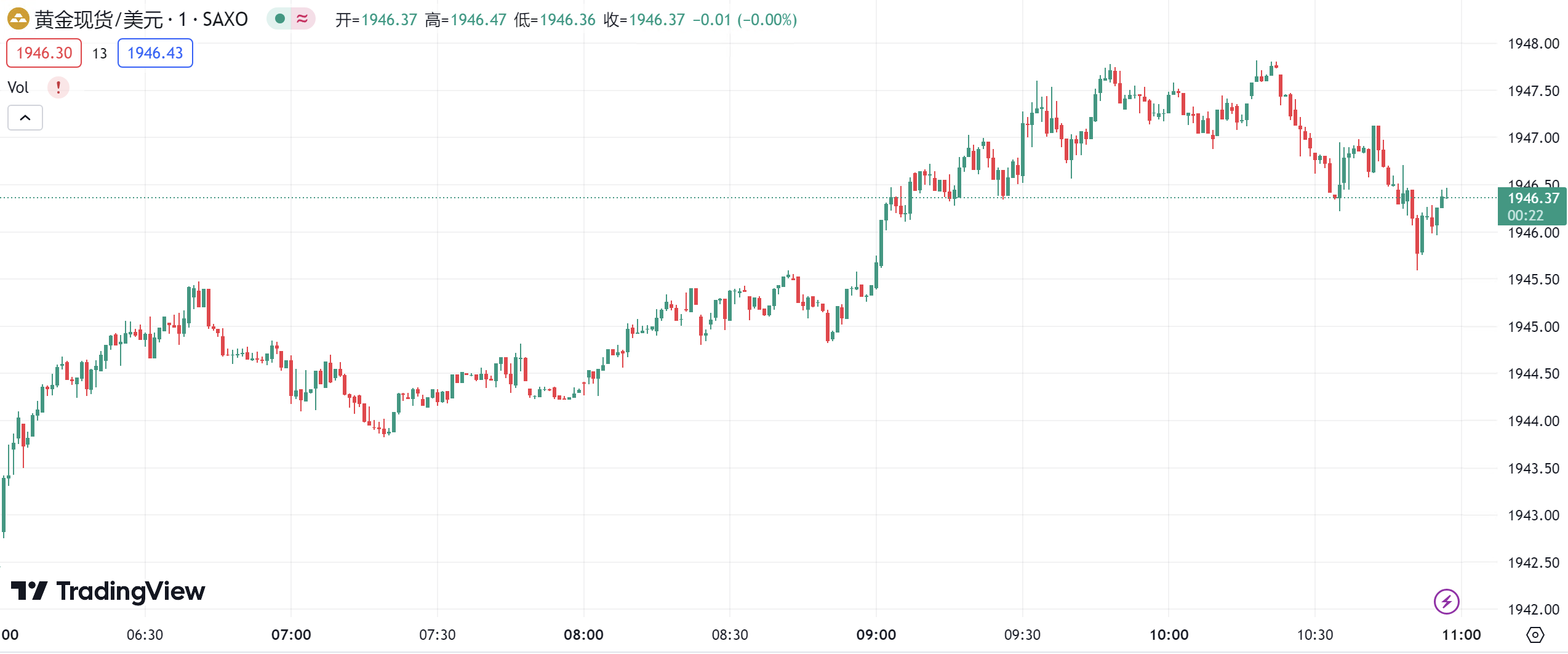This screenshot has height=654, width=1568.
Task: Open the symbol title 黄金现货/美元
Action: (x=98, y=19)
